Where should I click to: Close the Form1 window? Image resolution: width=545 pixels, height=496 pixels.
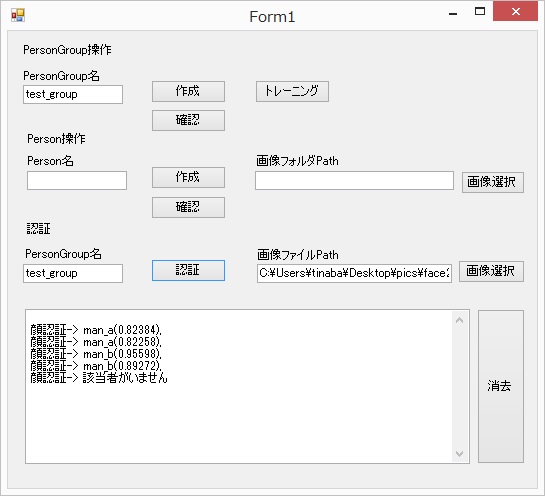pos(515,11)
